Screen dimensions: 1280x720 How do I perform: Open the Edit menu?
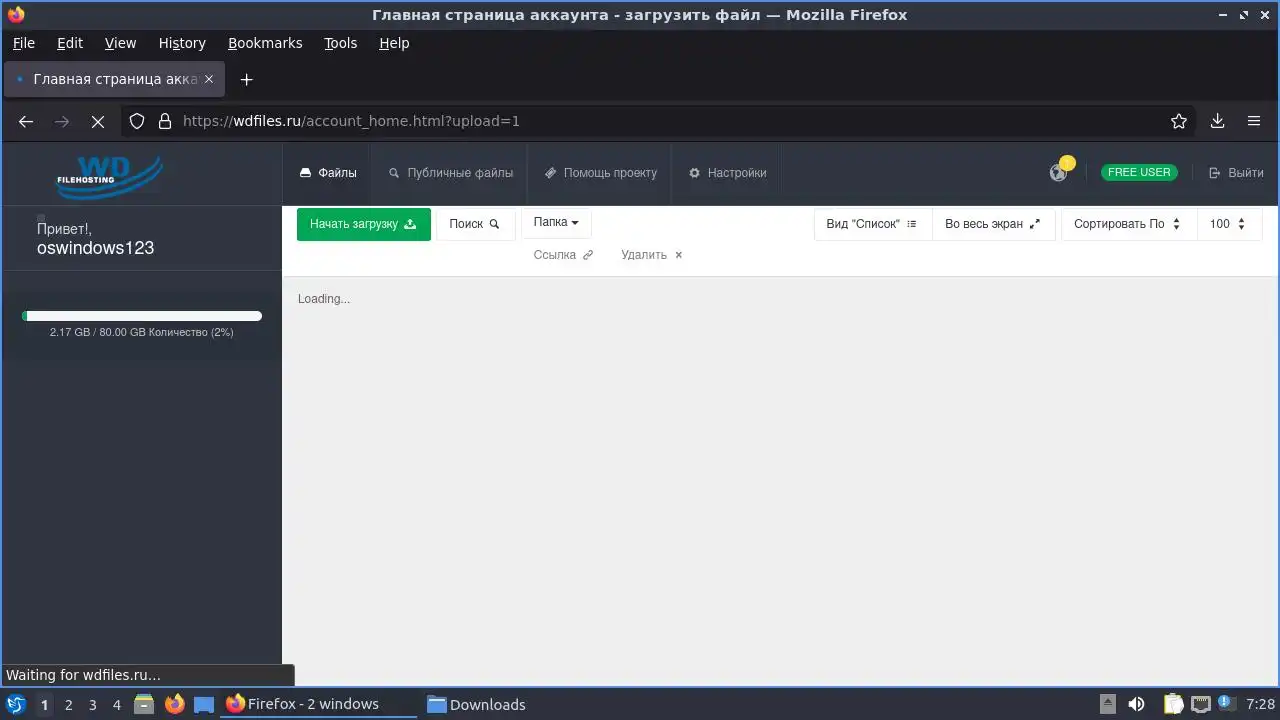70,43
